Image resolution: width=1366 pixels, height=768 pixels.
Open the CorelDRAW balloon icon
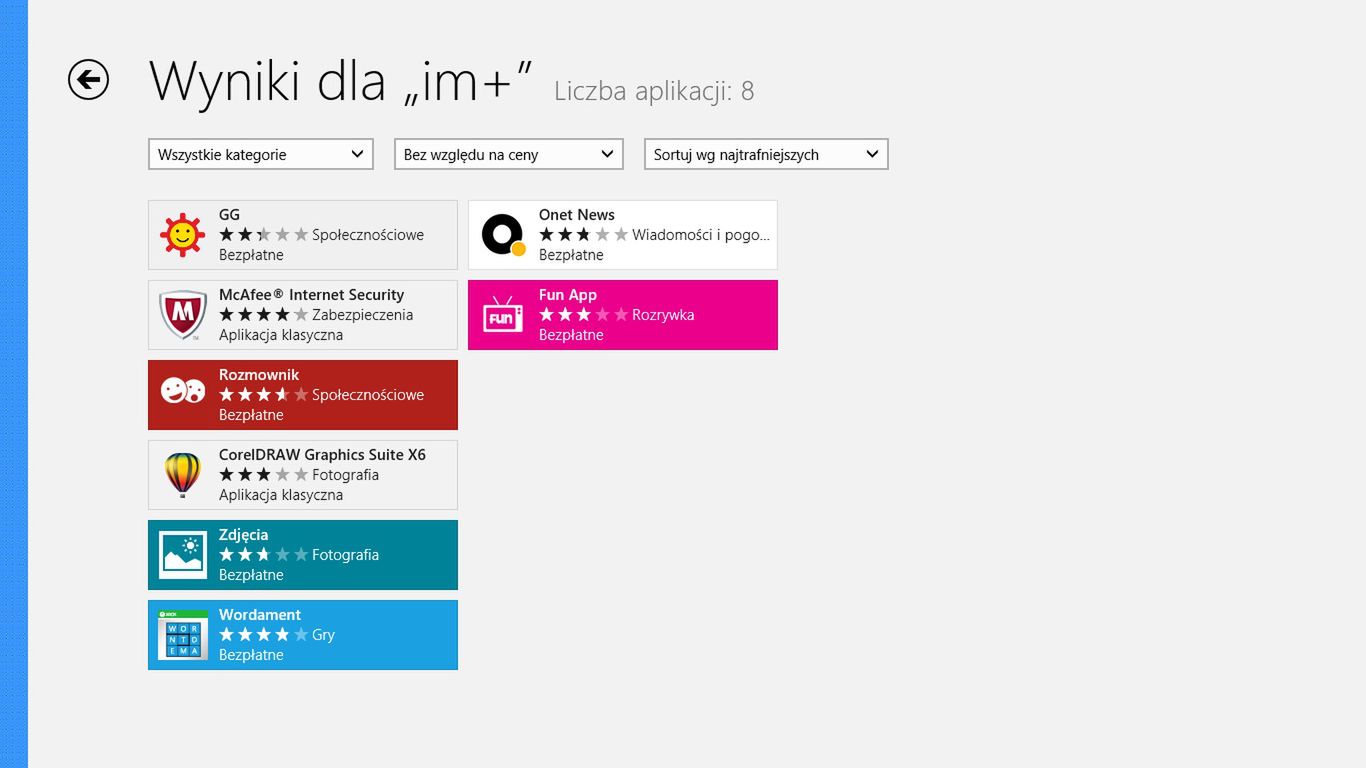[x=183, y=475]
